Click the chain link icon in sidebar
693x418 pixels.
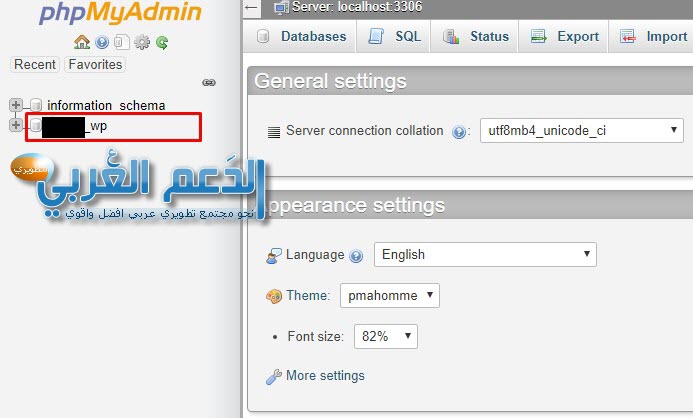tap(209, 82)
